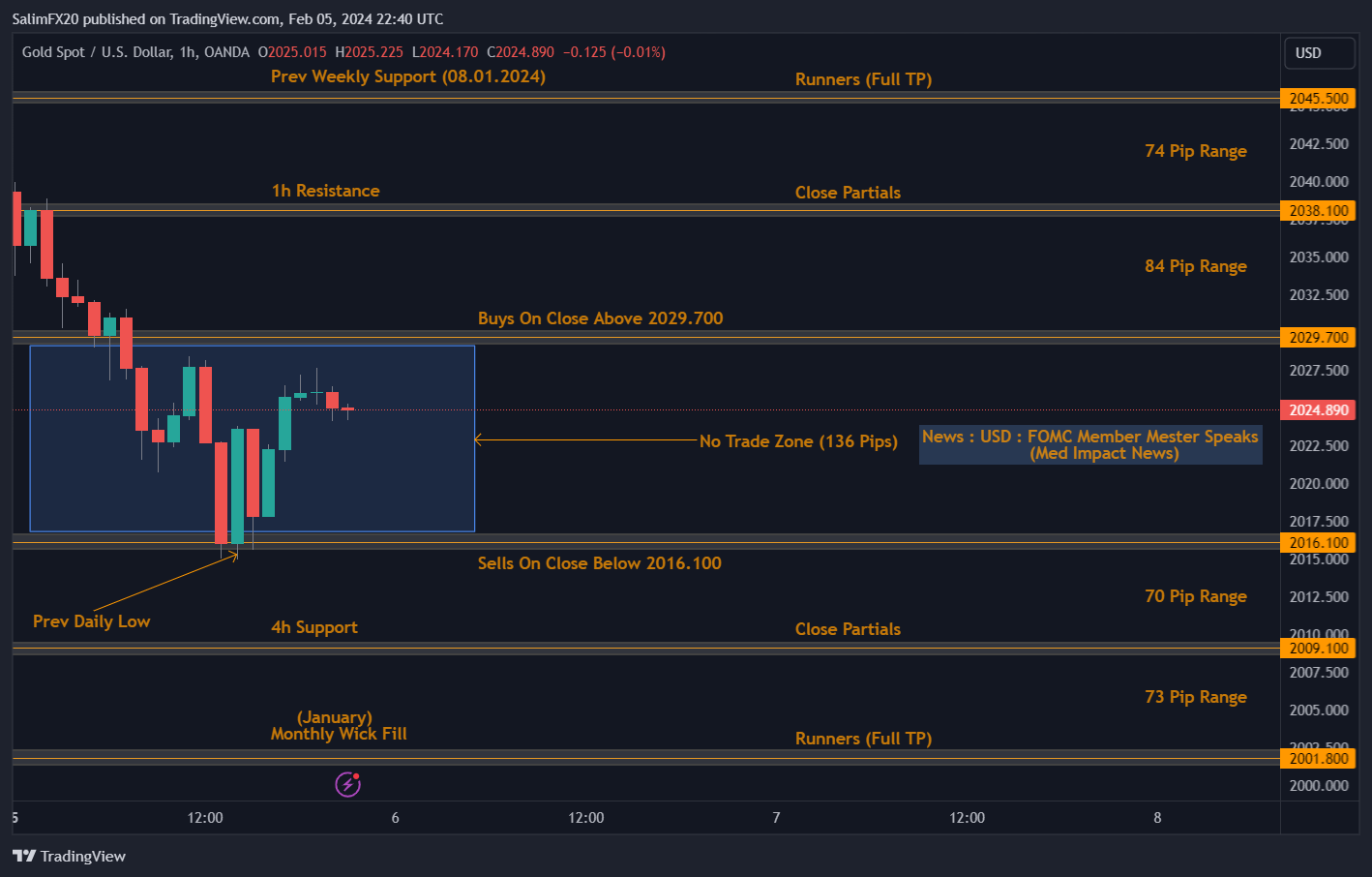1372x877 pixels.
Task: Click the Prev Daily Low label
Action: point(91,621)
